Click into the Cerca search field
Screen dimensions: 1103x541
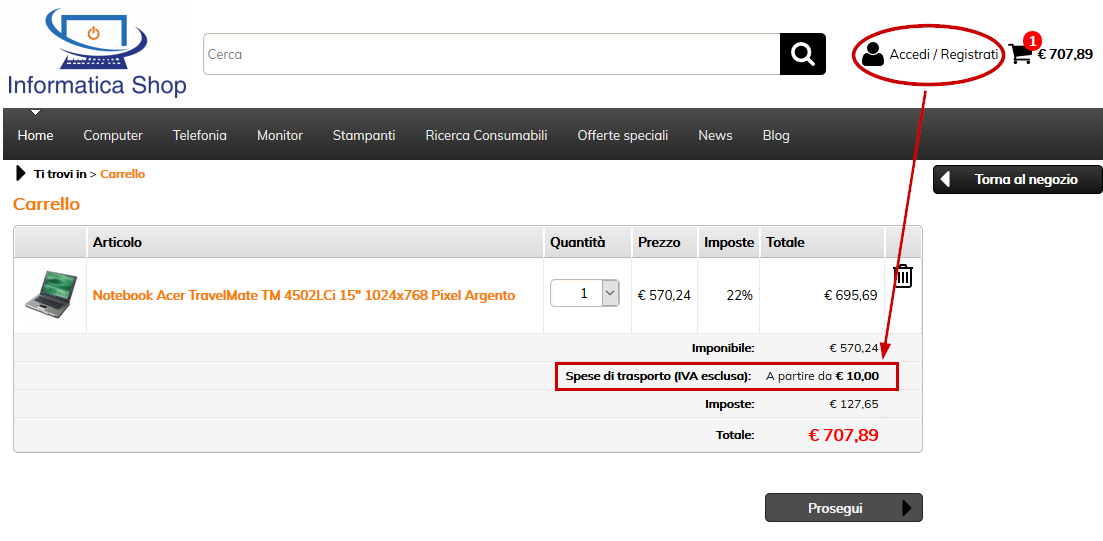point(490,54)
